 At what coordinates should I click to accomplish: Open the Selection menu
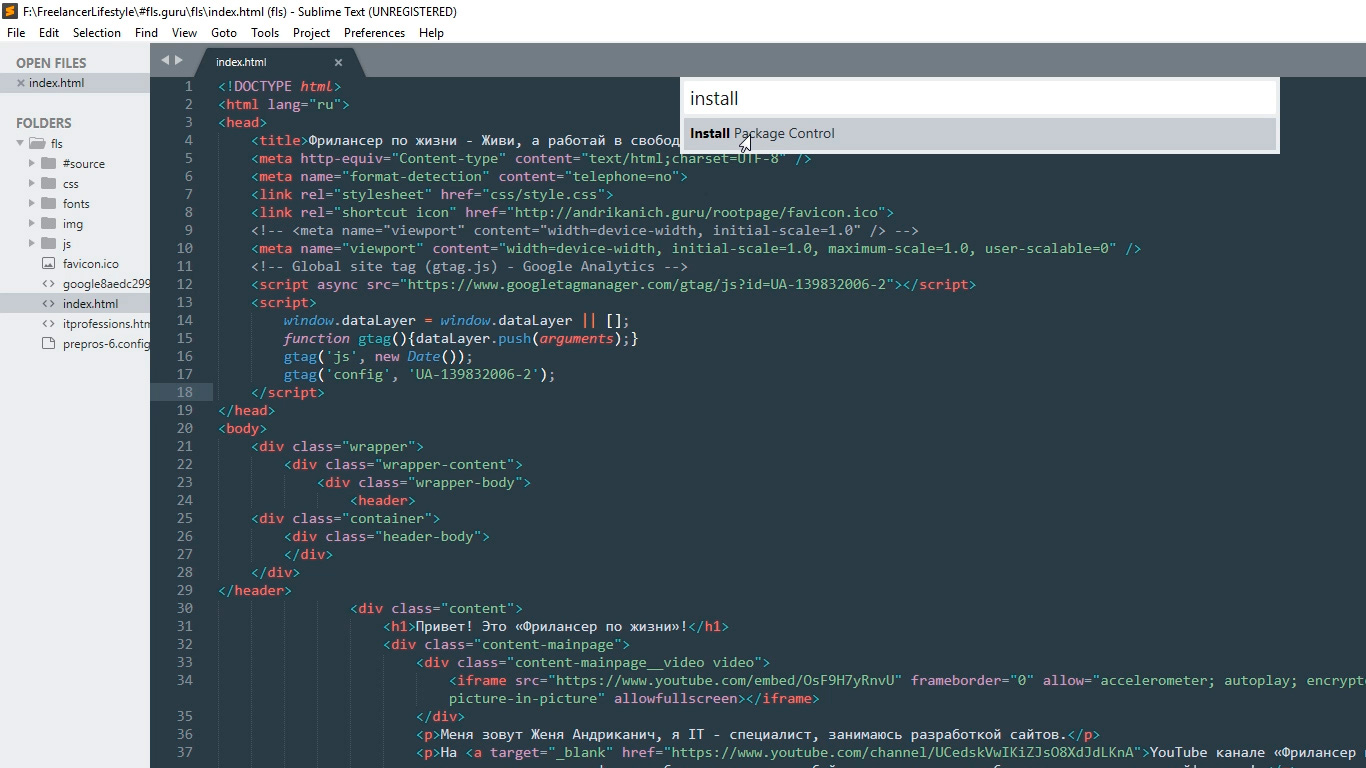point(97,33)
